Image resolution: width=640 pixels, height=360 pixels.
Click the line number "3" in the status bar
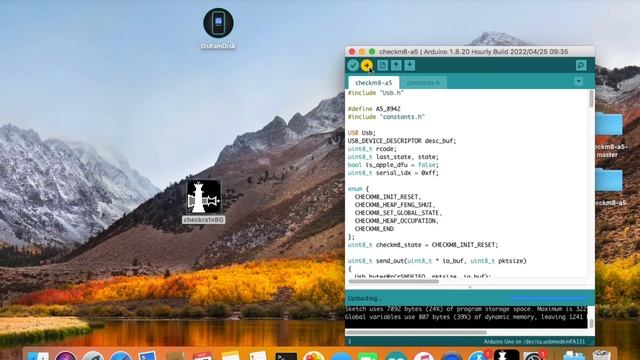click(x=349, y=342)
